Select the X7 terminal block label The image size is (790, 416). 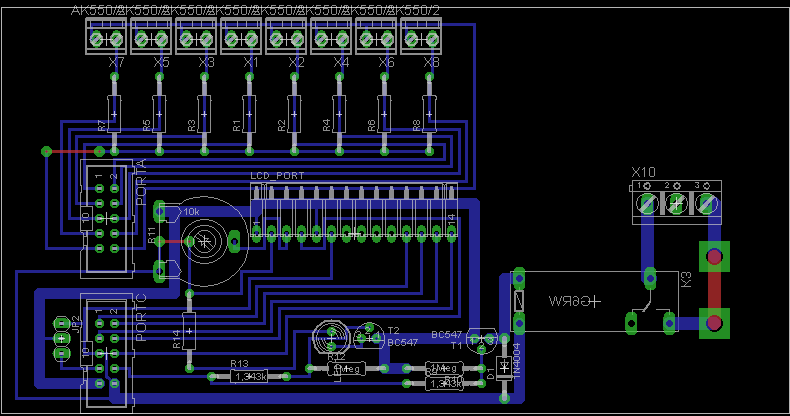click(x=116, y=62)
